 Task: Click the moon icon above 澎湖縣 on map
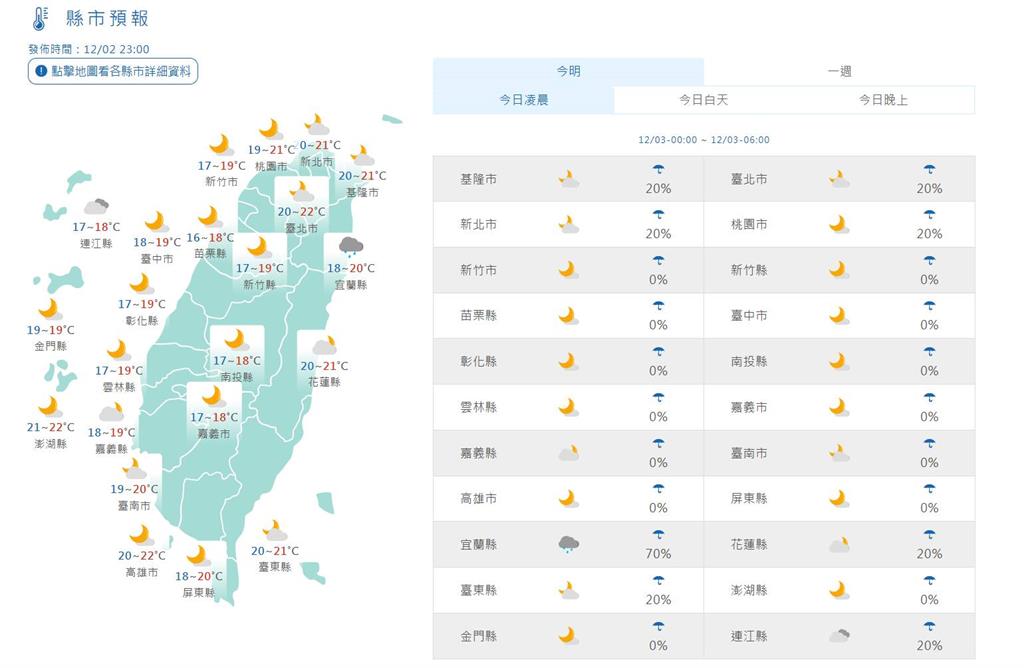click(48, 406)
